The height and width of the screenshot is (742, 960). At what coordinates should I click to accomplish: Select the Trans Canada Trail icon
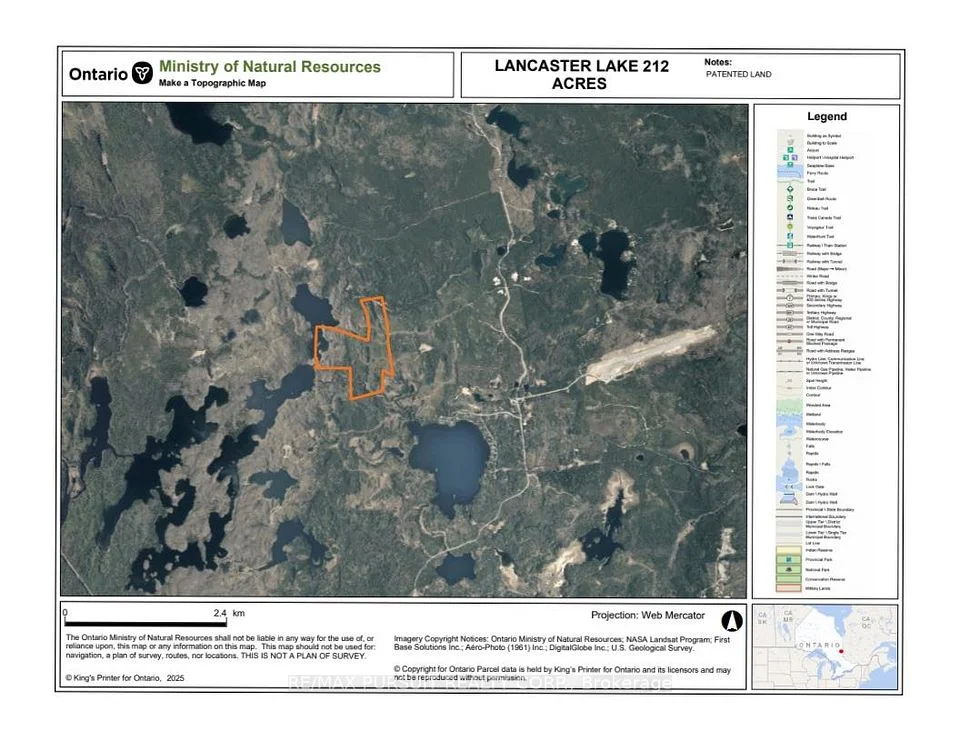790,217
